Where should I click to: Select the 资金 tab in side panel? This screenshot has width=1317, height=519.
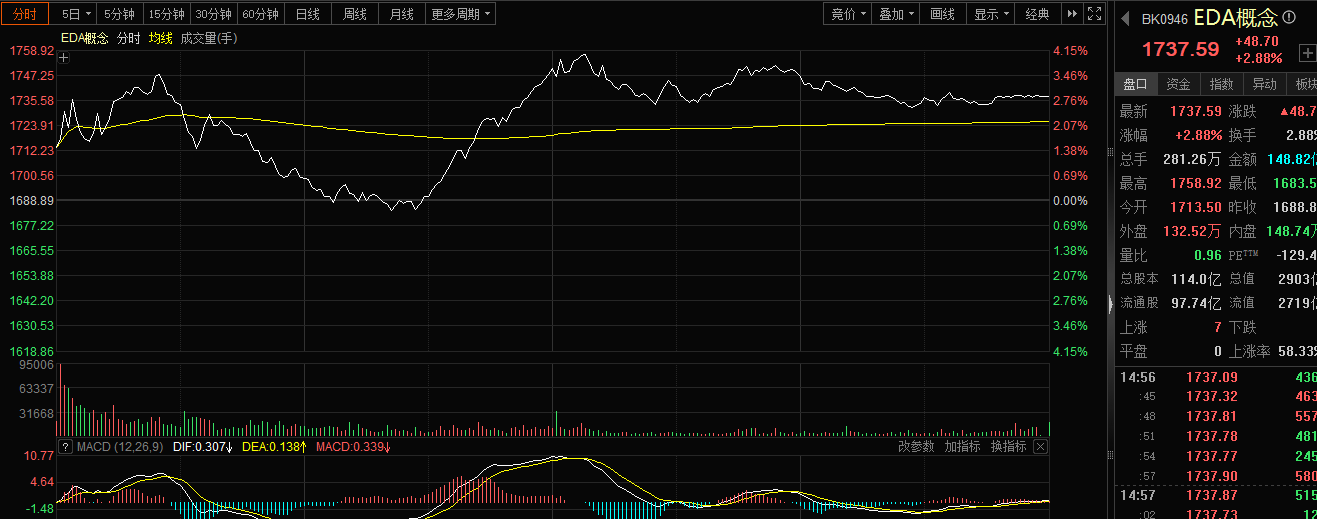pos(1179,84)
